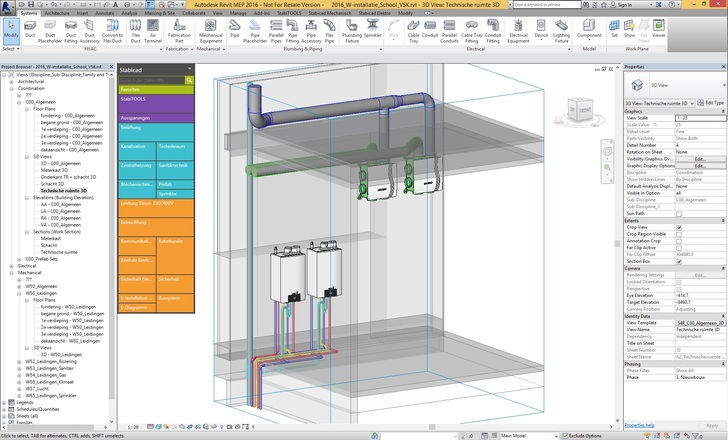Collapse the Floor Plans node under C00_Algemeen
This screenshot has width=728, height=440.
click(x=26, y=108)
